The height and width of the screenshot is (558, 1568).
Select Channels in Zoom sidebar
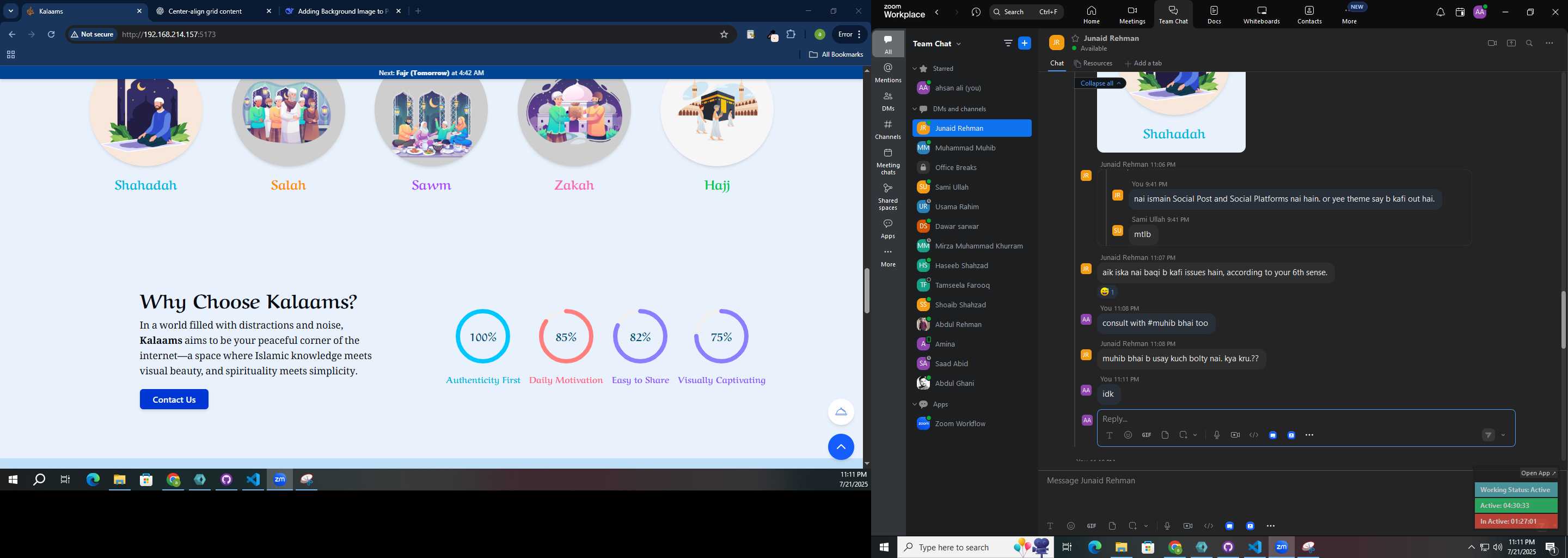(888, 130)
